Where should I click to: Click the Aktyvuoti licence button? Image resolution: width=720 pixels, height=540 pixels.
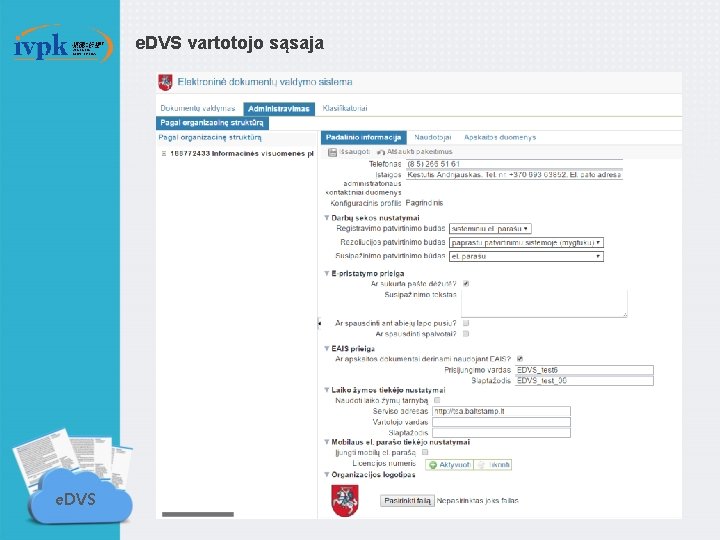point(450,465)
